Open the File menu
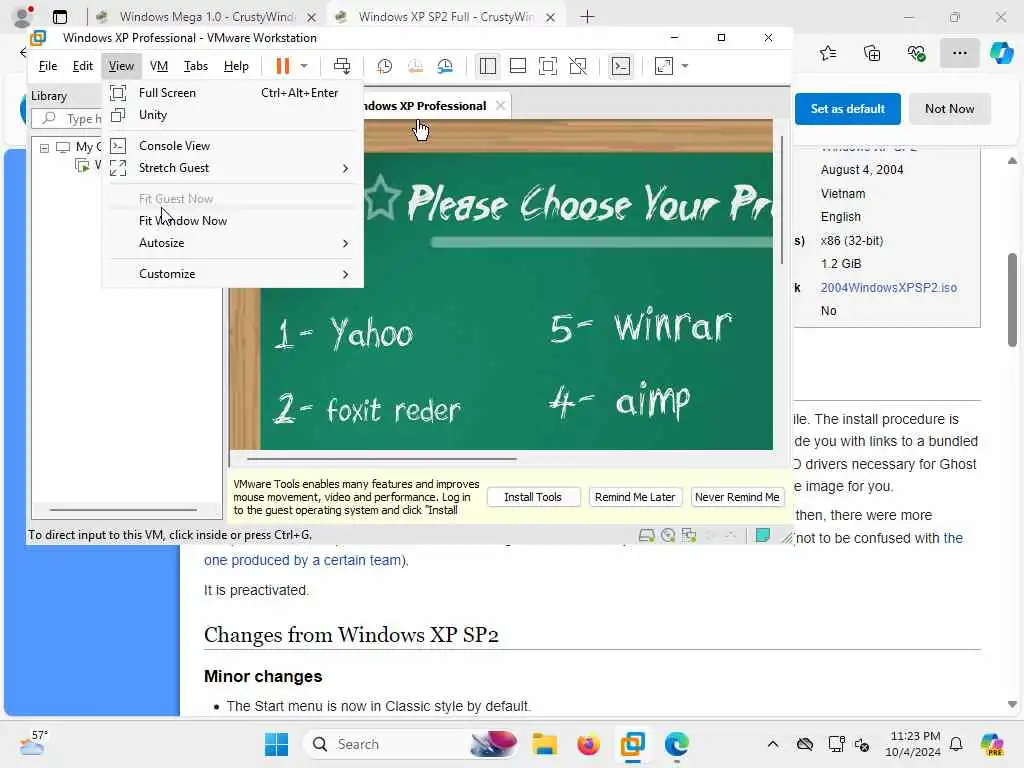1024x768 pixels. [x=48, y=66]
